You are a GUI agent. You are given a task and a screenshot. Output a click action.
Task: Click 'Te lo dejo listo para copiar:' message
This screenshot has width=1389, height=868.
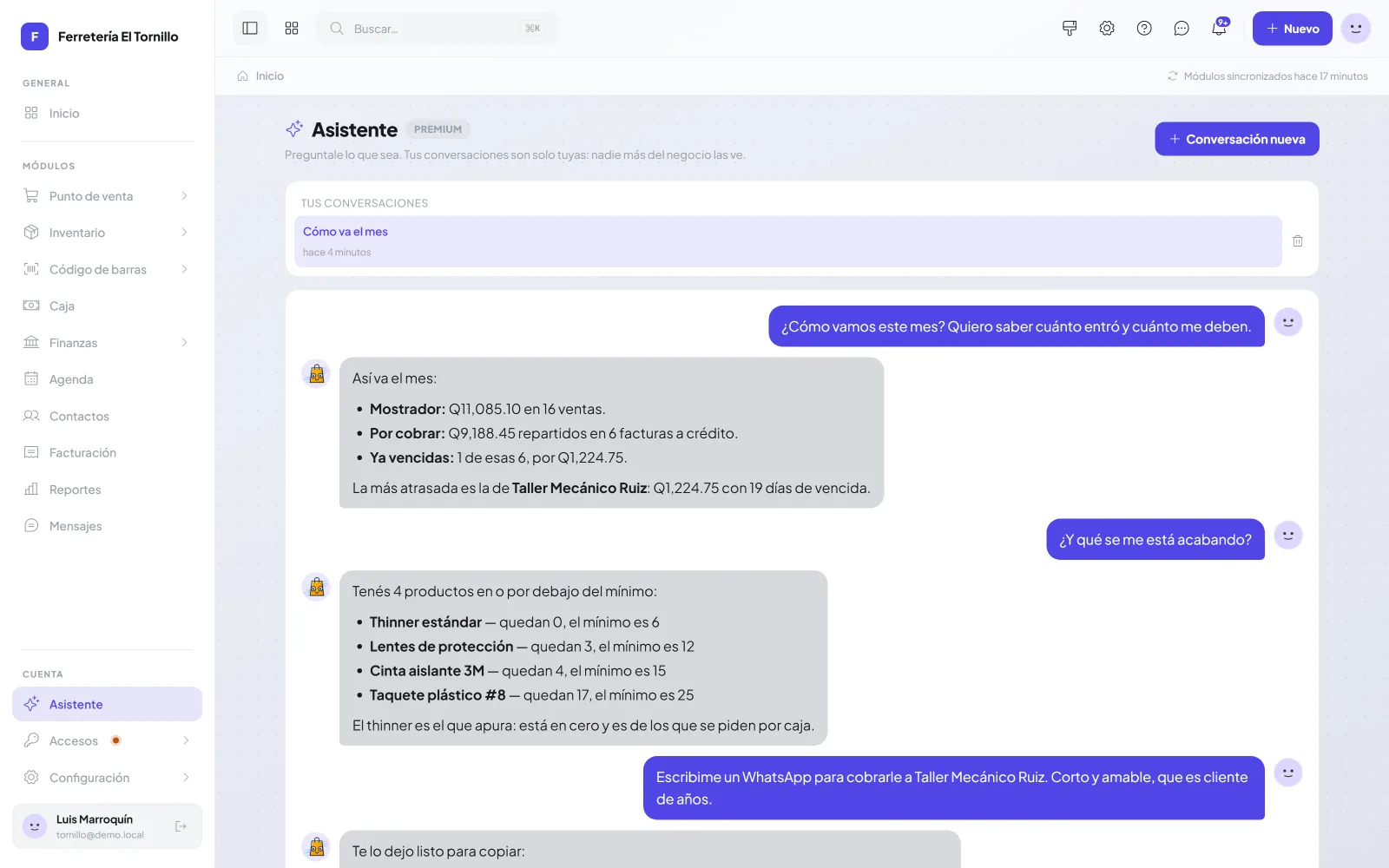(438, 852)
